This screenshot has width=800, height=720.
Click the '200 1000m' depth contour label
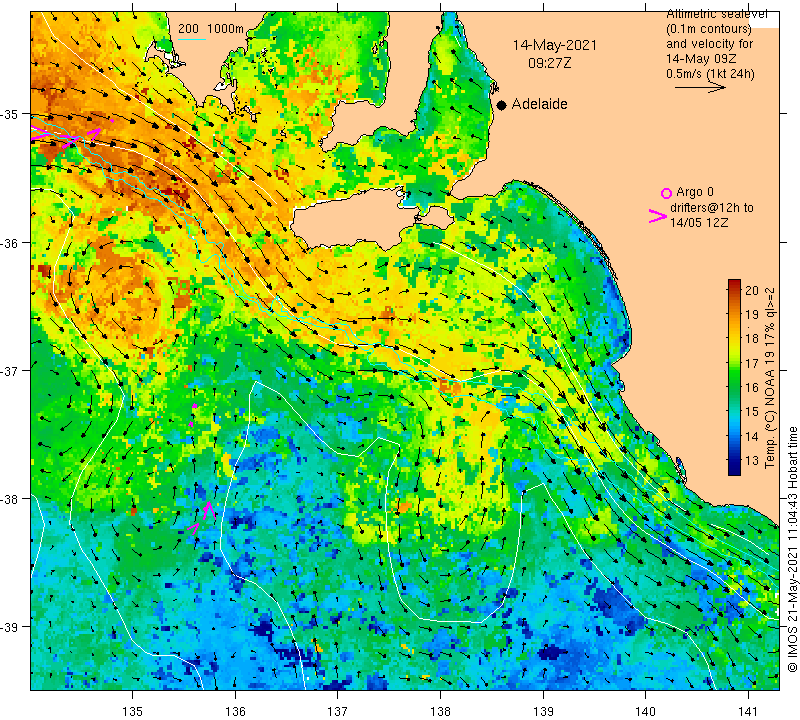[x=211, y=29]
